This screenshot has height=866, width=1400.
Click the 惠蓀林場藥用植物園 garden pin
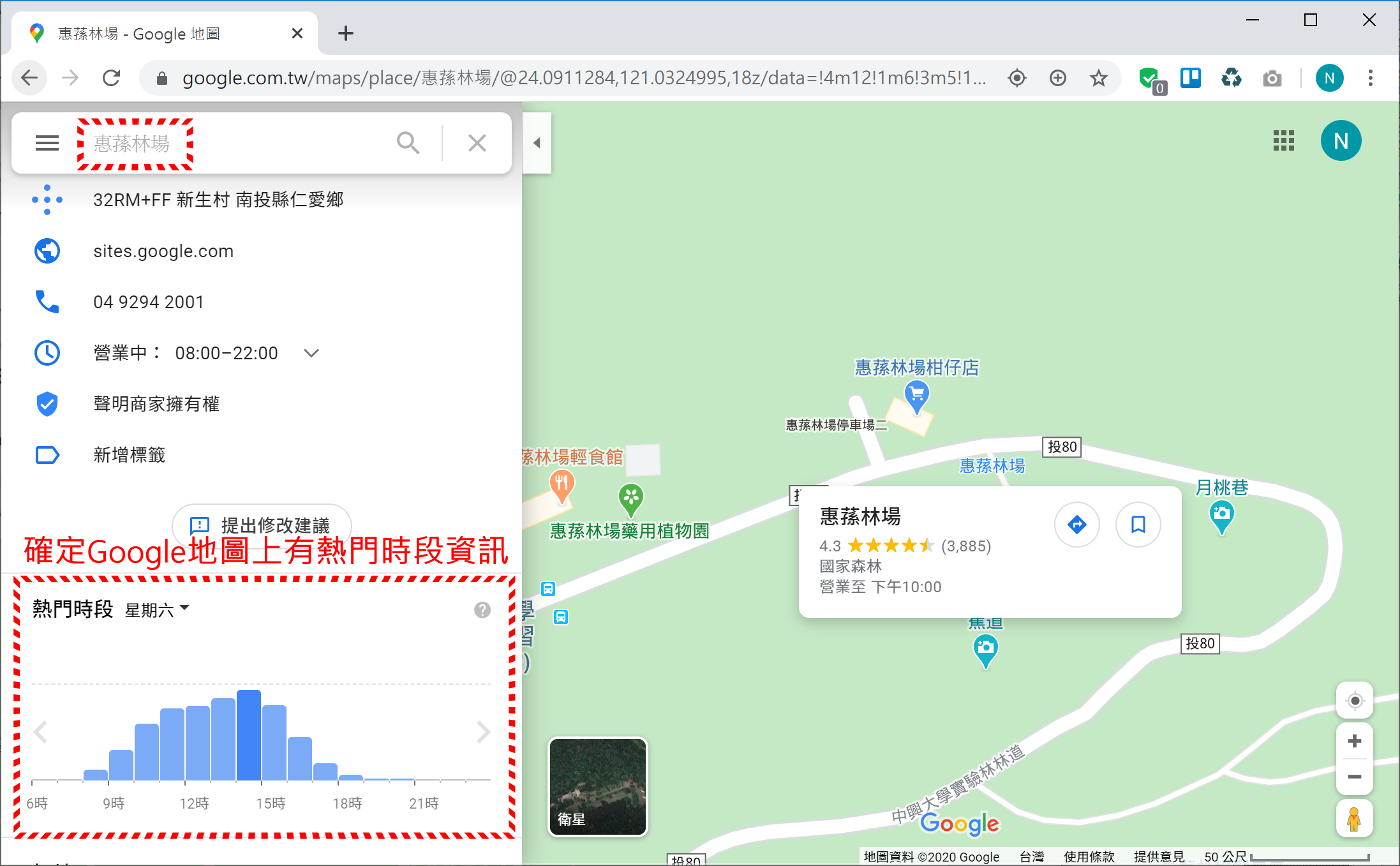630,500
